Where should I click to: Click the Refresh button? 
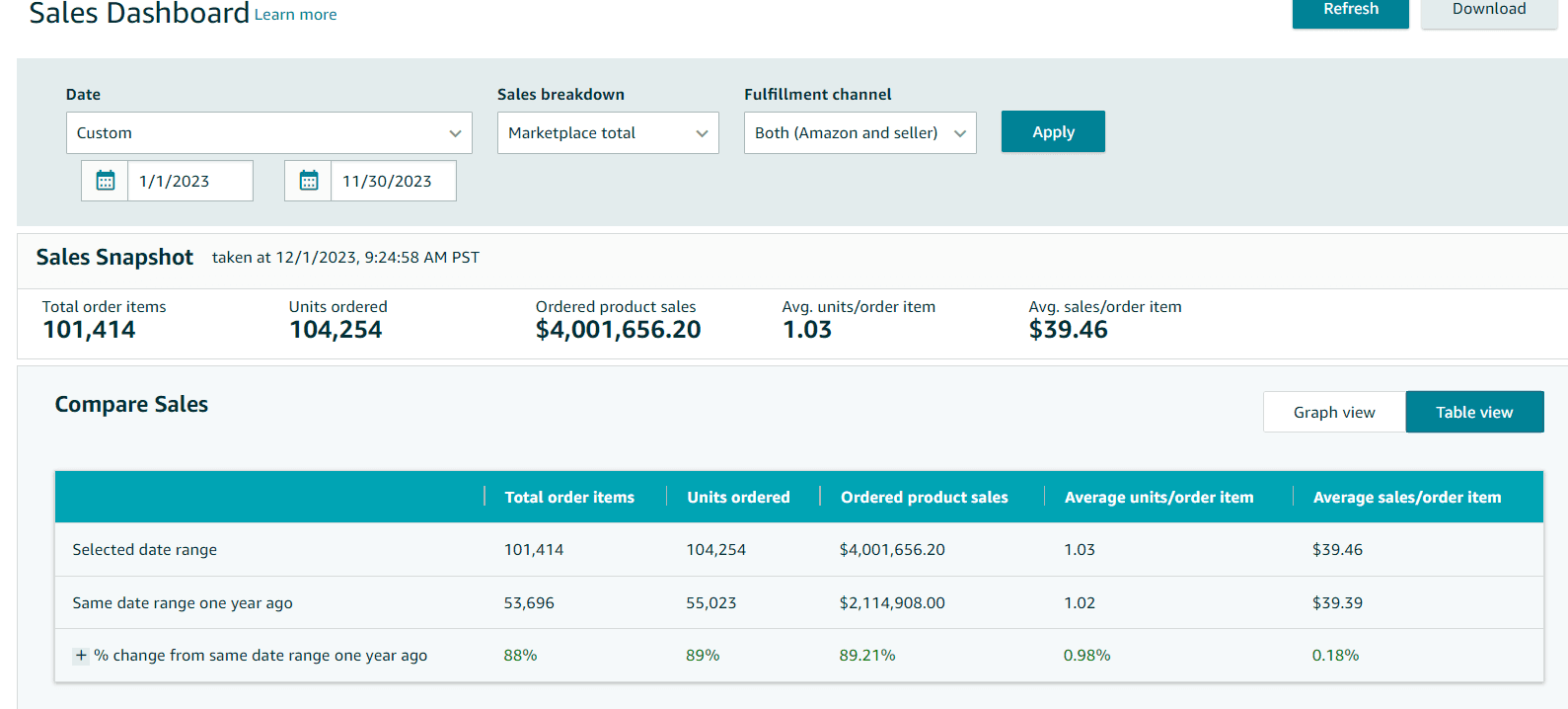click(1351, 12)
